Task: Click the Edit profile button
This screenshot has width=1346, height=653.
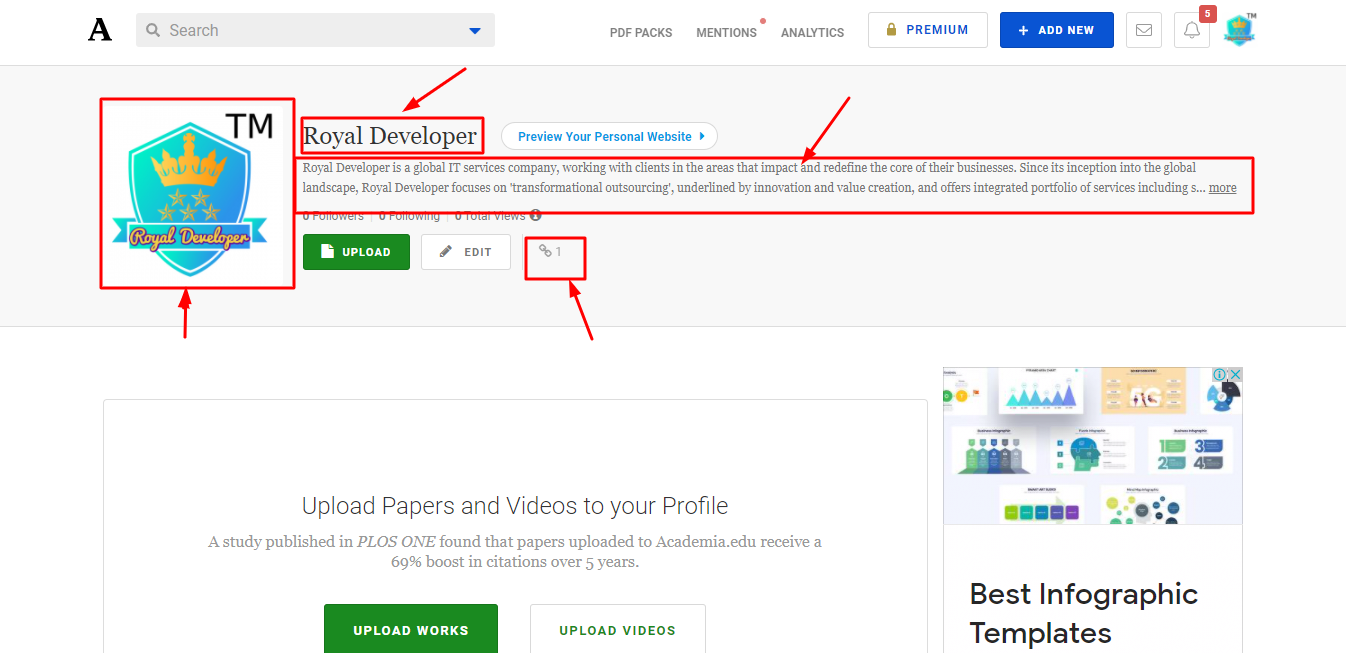Action: coord(465,252)
